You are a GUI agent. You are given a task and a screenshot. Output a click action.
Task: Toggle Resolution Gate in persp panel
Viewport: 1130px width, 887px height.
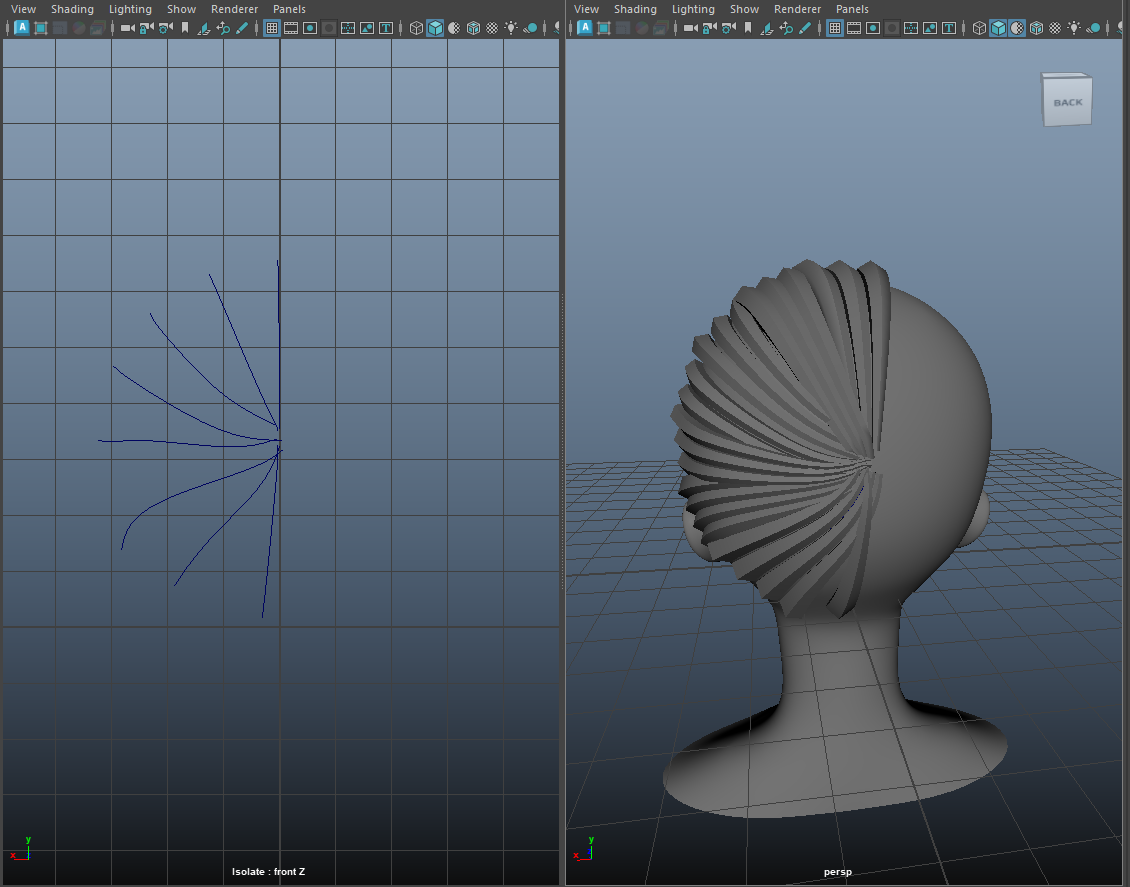(873, 28)
